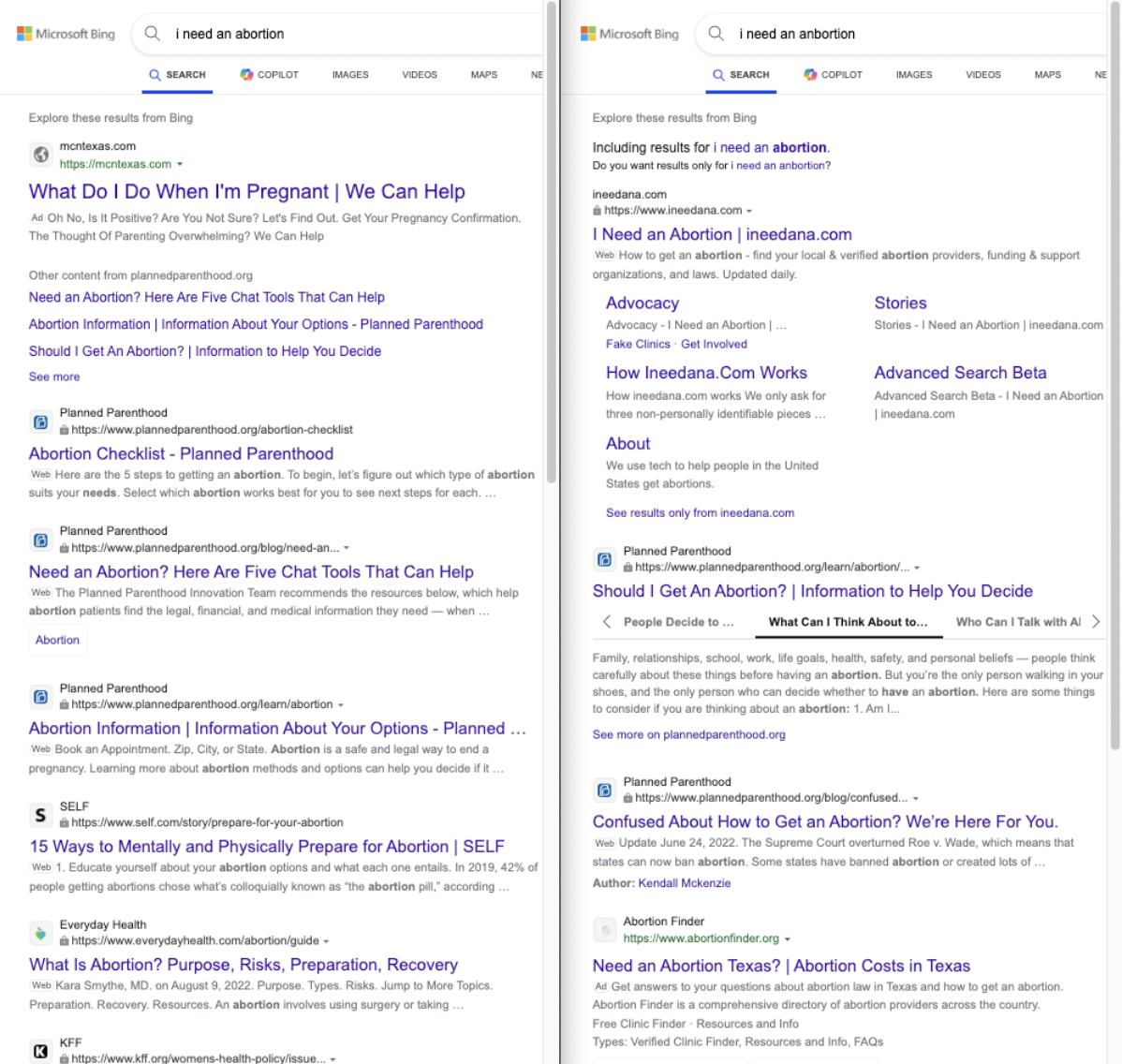Expand the dropdown next to abortionfinder.org URL
The image size is (1122, 1064).
point(787,939)
